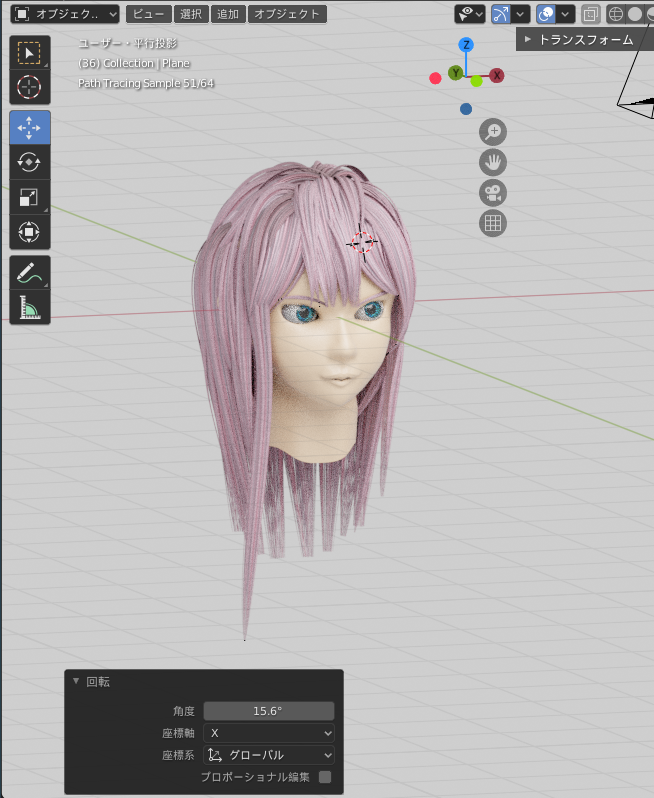
Task: Click the Zoom view magnifier icon
Action: click(x=493, y=132)
